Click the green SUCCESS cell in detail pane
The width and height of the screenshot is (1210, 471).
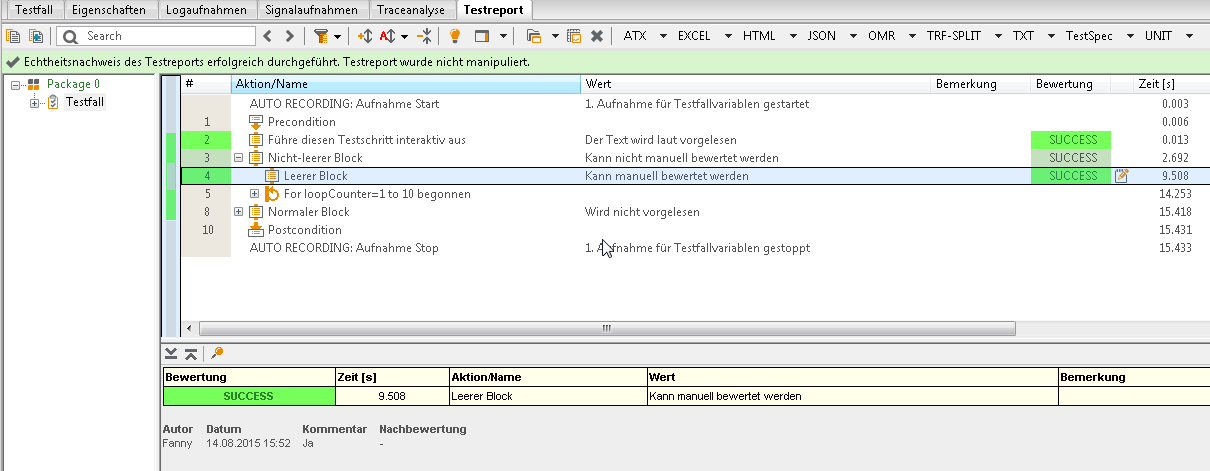(248, 396)
